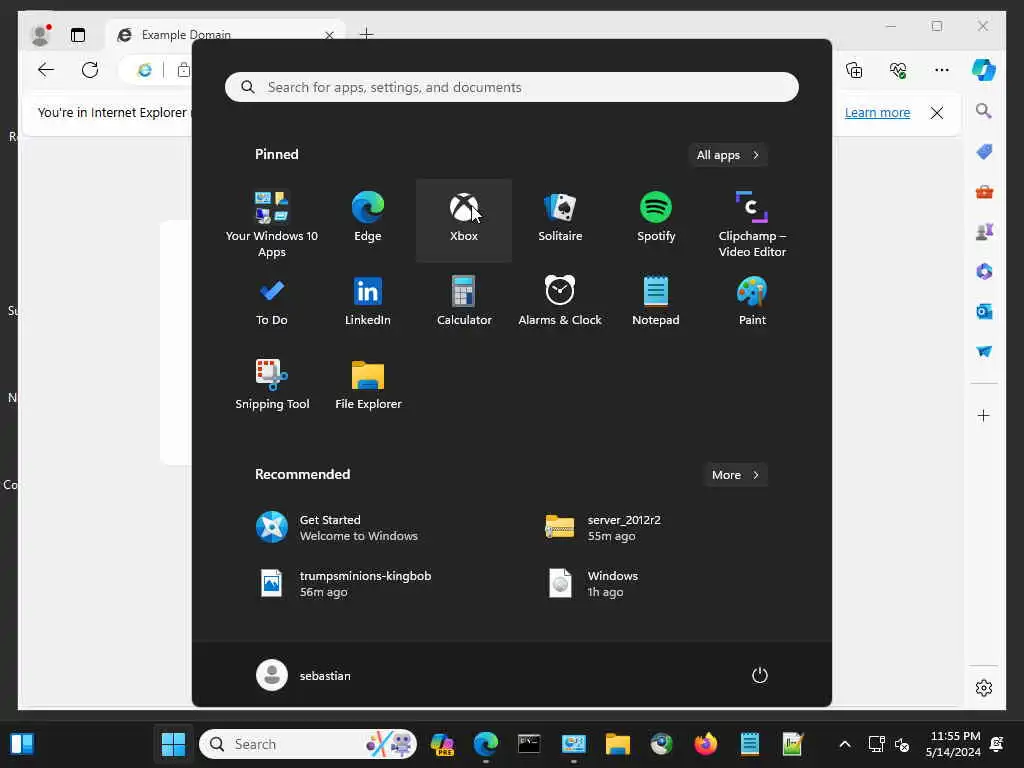Expand the All apps list
This screenshot has width=1024, height=768.
click(x=728, y=155)
